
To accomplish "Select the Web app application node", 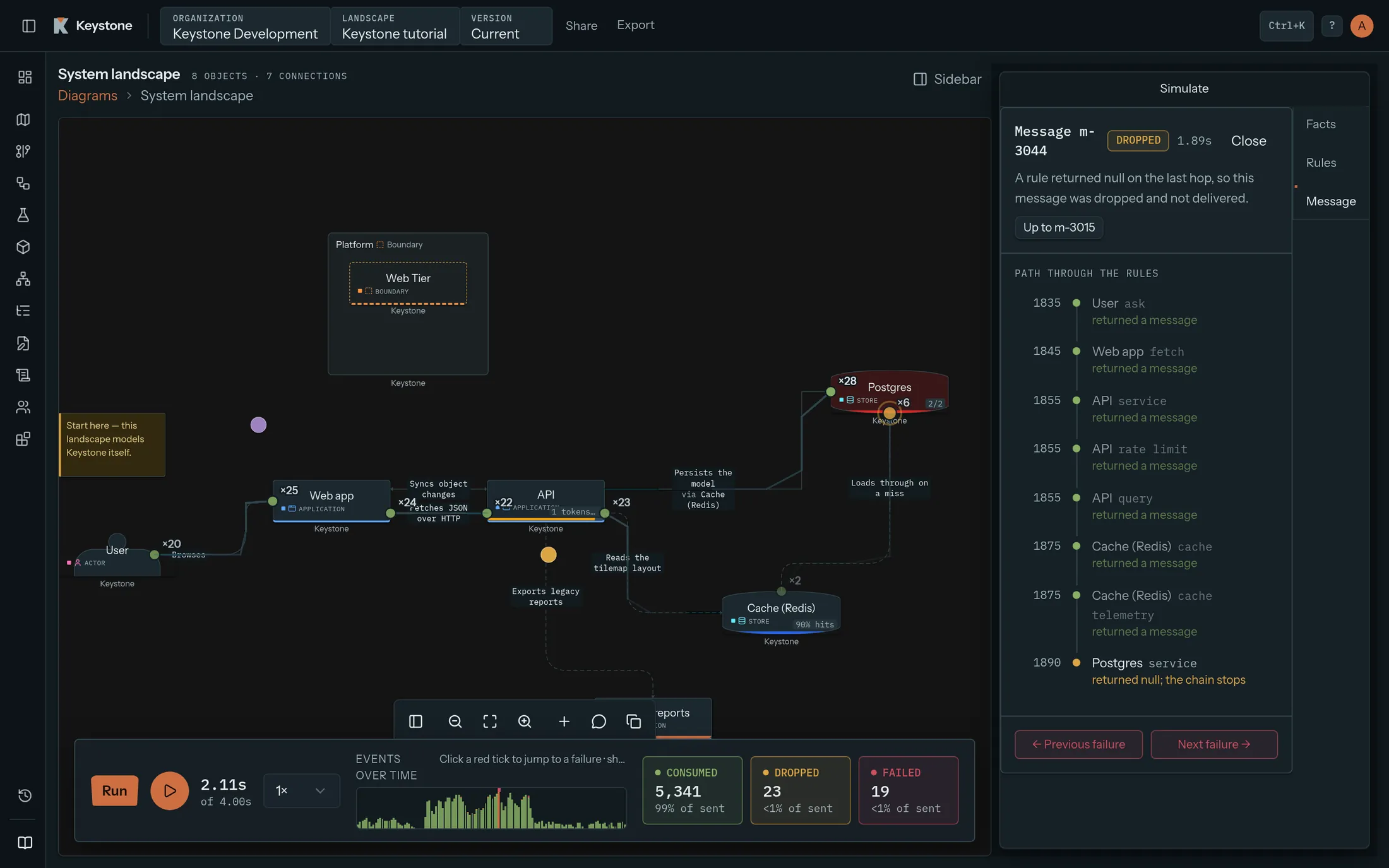I will pos(331,501).
